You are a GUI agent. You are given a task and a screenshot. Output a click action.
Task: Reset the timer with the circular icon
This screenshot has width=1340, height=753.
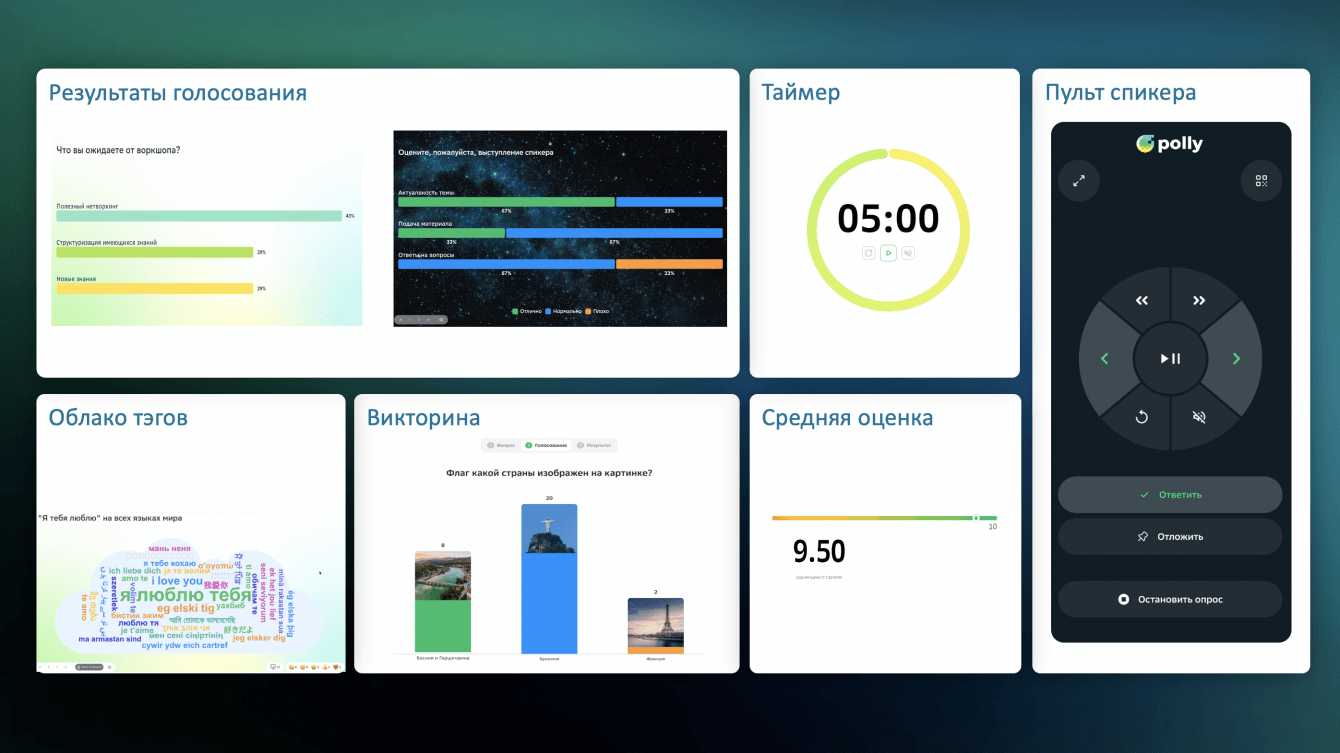[869, 254]
